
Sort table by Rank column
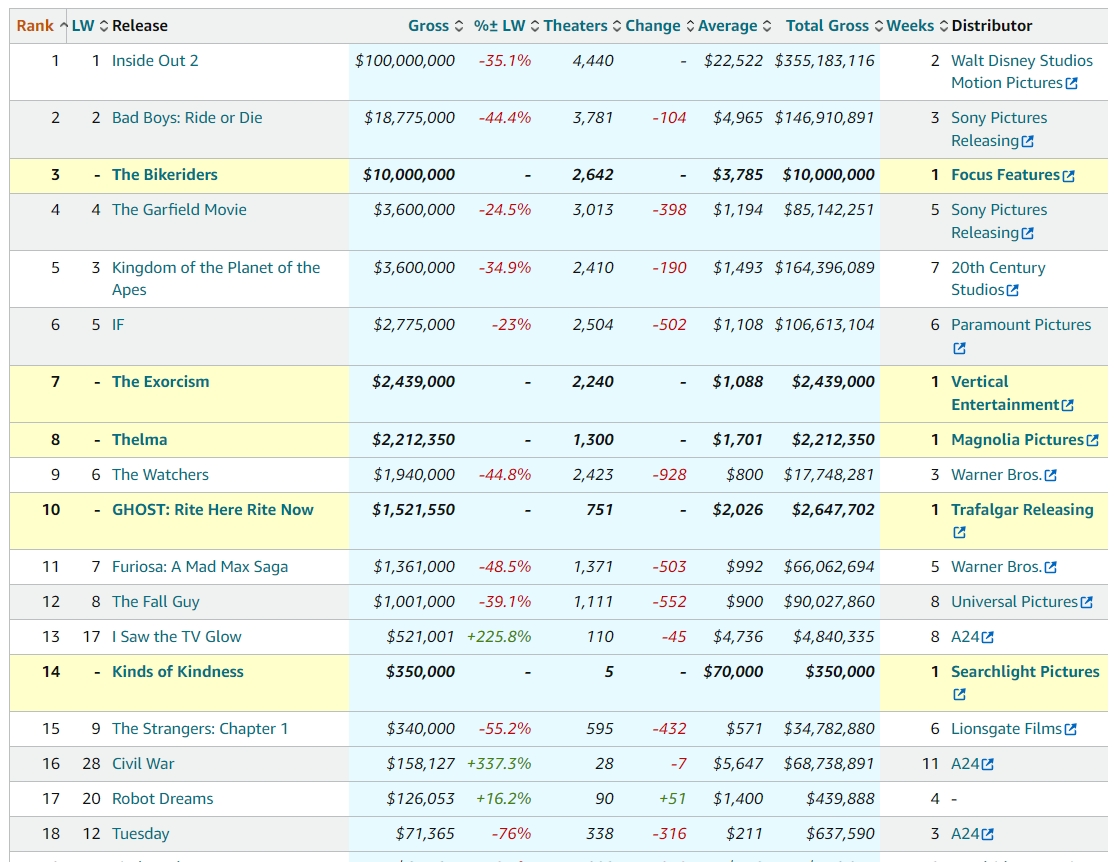[41, 26]
